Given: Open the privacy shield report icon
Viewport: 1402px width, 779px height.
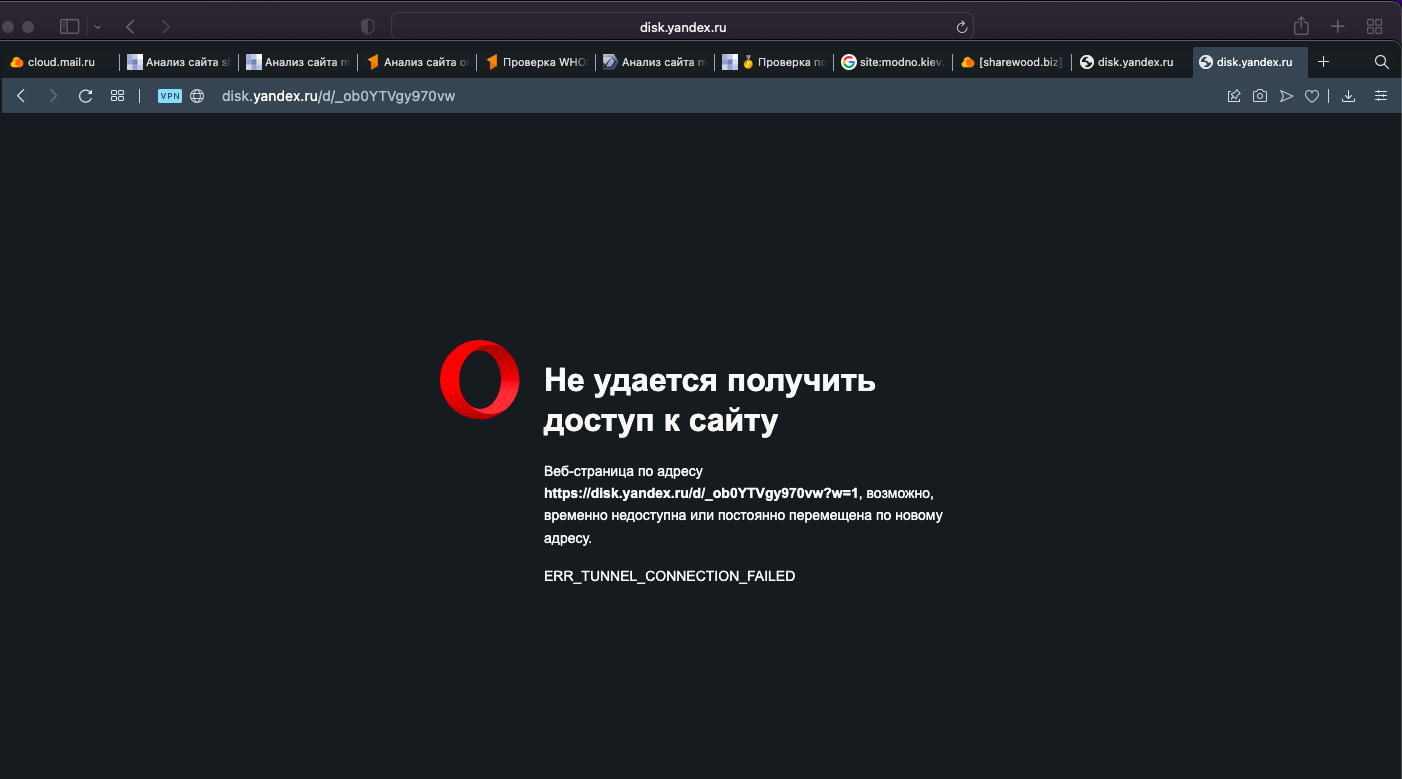Looking at the screenshot, I should pyautogui.click(x=368, y=27).
